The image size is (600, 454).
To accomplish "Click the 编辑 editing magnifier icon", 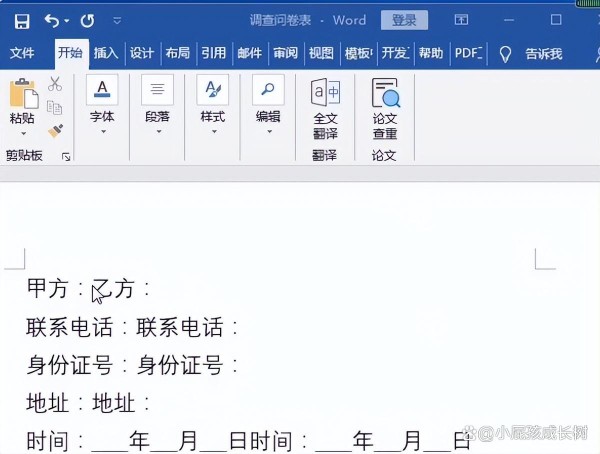I will coord(268,90).
